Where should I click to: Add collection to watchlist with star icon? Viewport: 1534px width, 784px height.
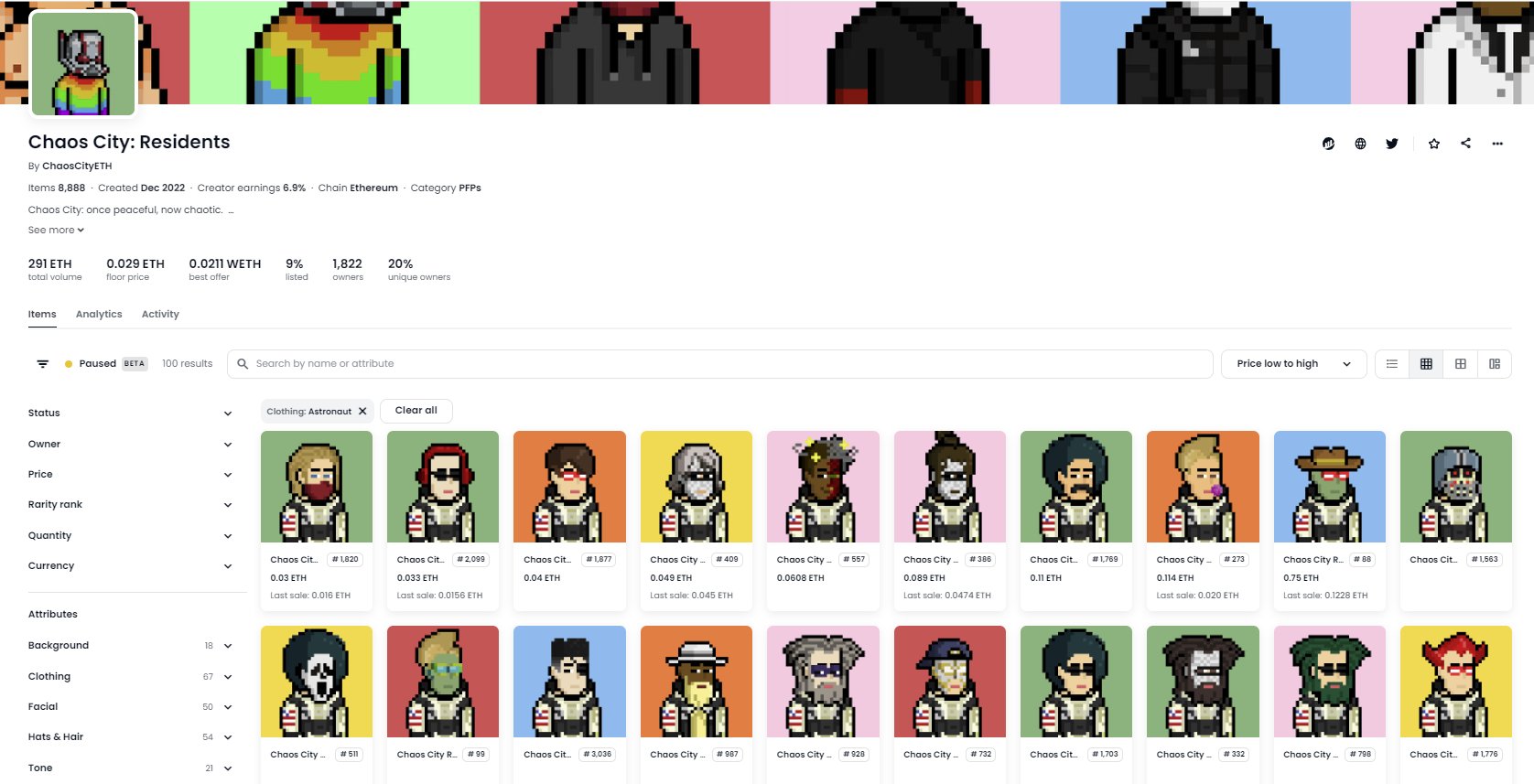(x=1434, y=144)
